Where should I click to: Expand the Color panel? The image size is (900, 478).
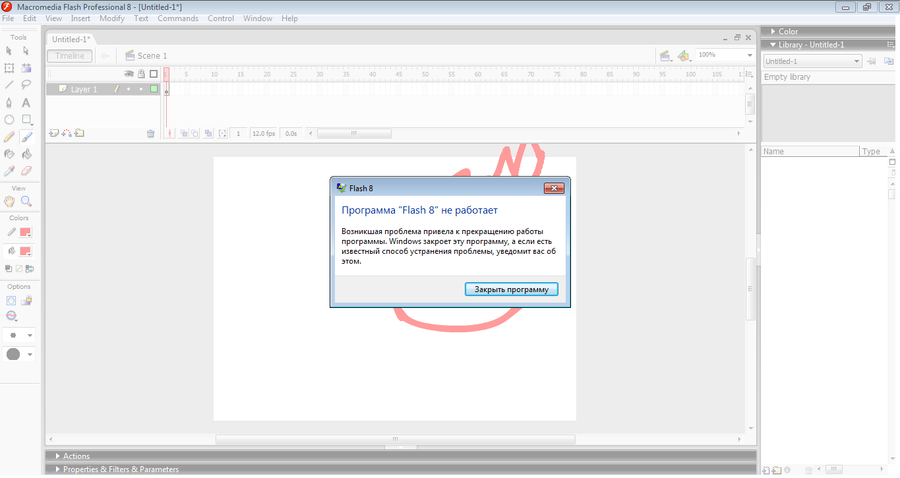click(773, 32)
